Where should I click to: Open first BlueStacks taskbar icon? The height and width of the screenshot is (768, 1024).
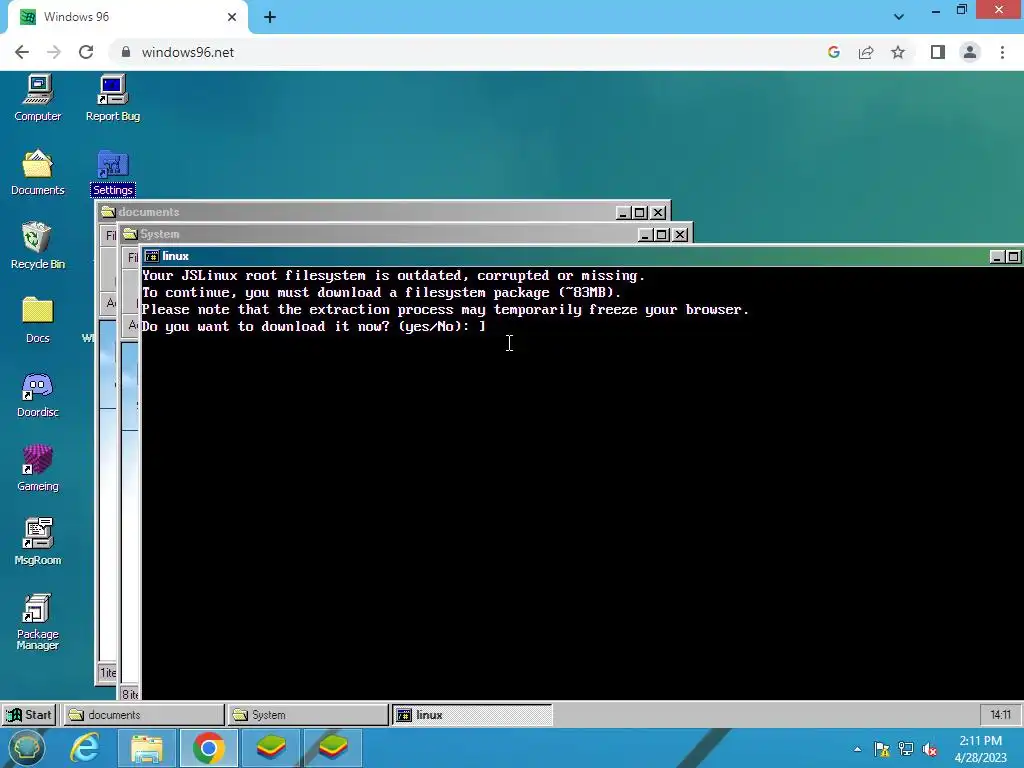(270, 748)
